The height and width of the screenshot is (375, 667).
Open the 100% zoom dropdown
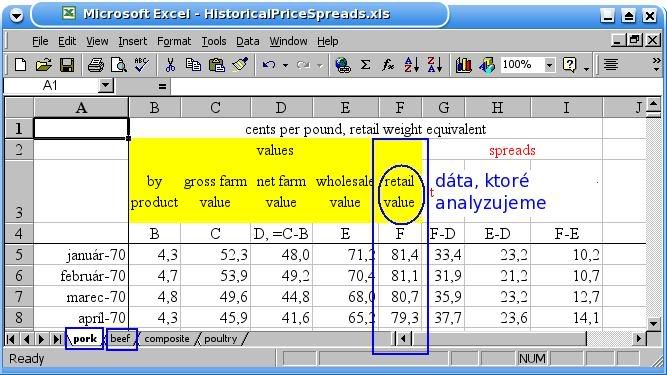(x=550, y=65)
